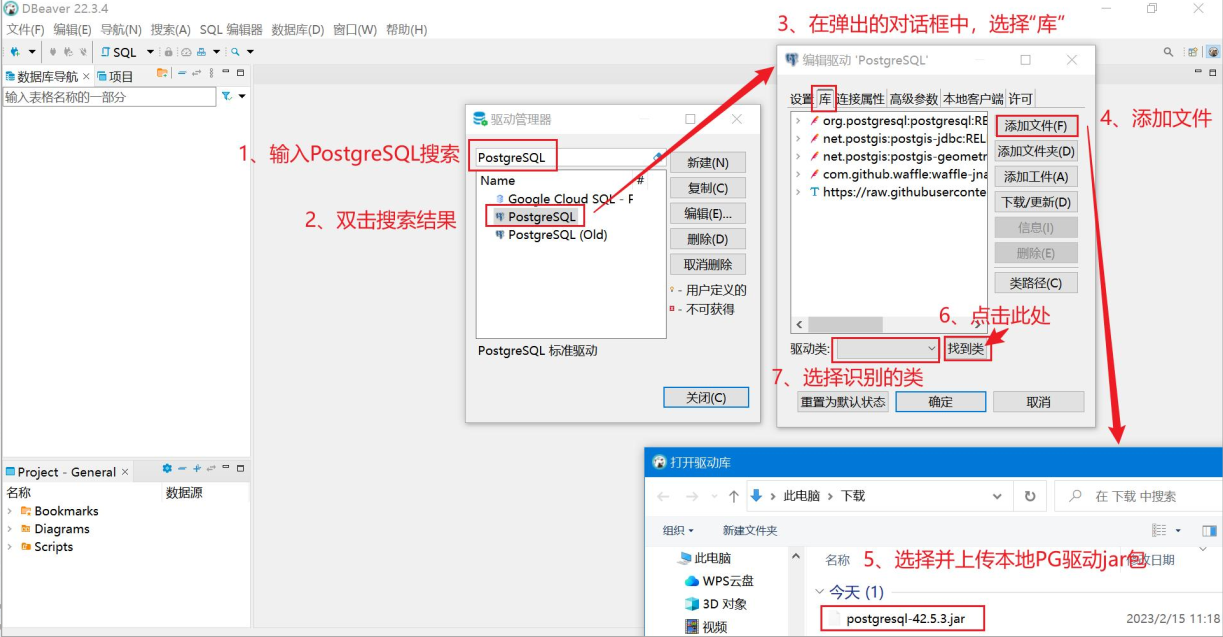The height and width of the screenshot is (637, 1223).
Task: Toggle link-with-editor double-arrow icon
Action: tap(196, 73)
